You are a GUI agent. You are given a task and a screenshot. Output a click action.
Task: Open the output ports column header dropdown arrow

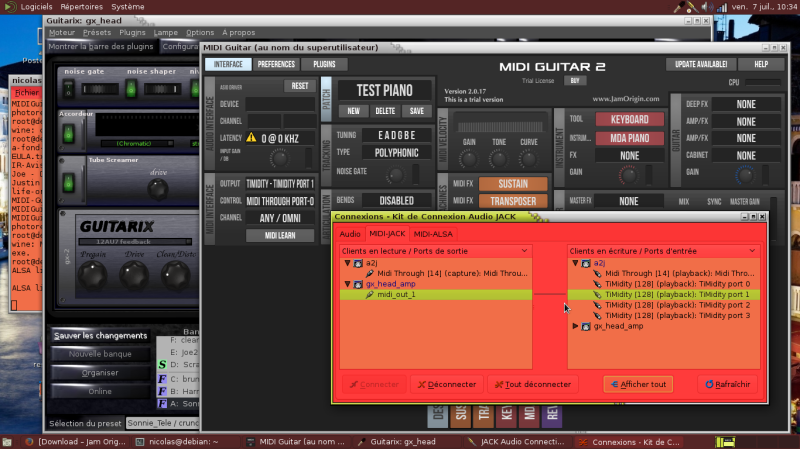point(524,251)
